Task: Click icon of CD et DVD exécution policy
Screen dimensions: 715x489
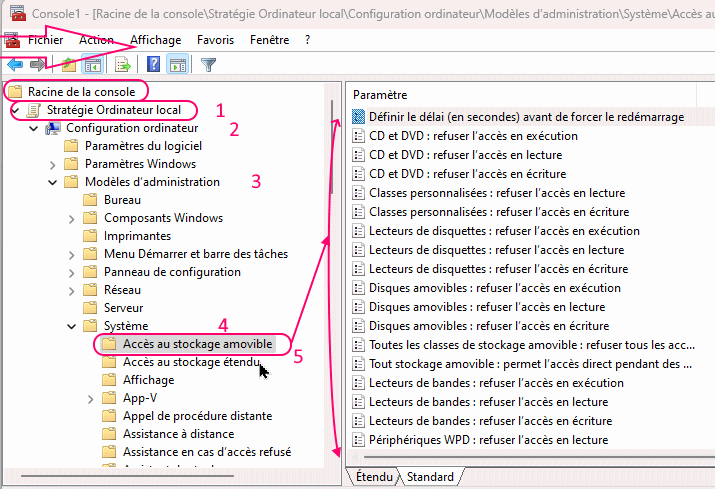Action: (358, 136)
